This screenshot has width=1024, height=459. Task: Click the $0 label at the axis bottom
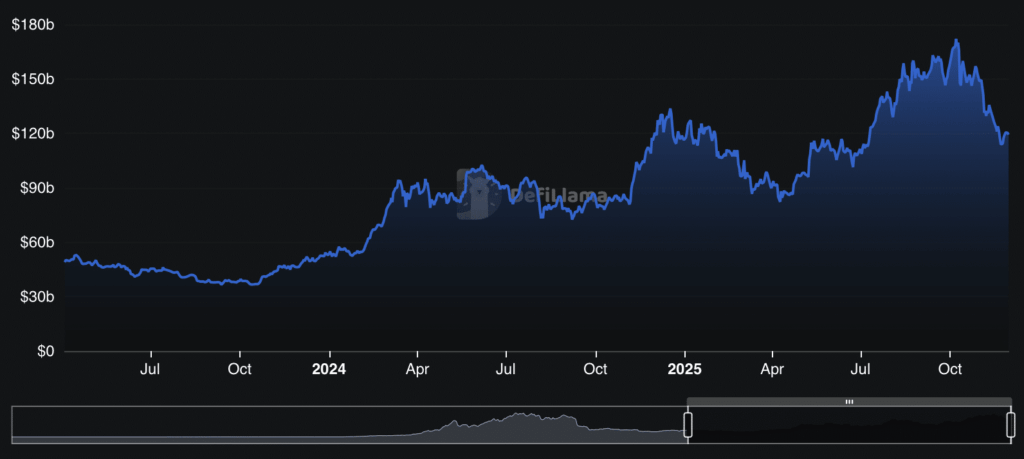click(x=46, y=352)
